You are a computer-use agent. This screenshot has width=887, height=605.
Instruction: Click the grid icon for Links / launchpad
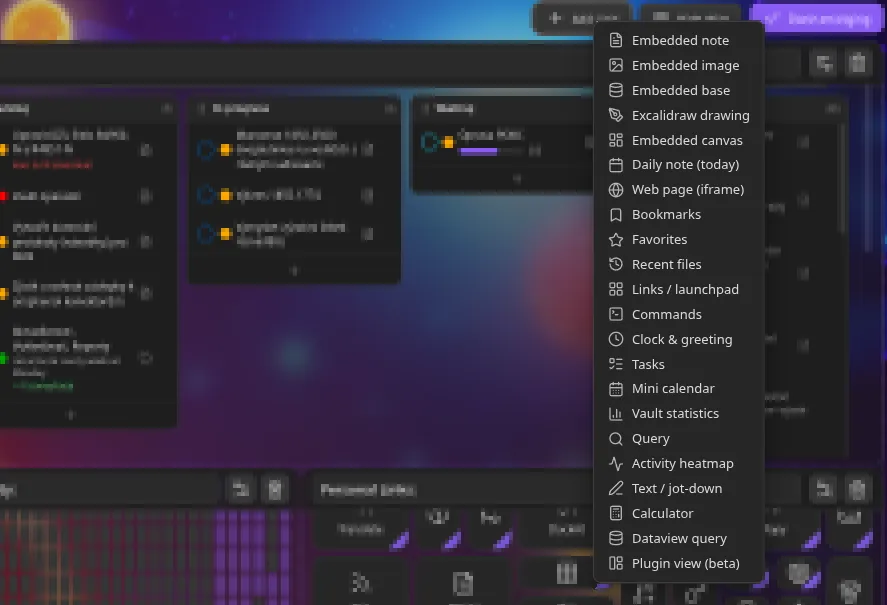[615, 289]
